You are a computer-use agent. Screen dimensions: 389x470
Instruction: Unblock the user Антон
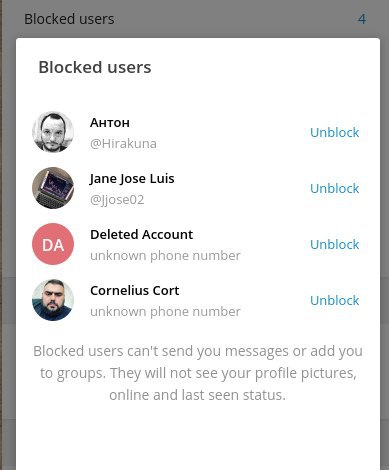click(x=334, y=132)
